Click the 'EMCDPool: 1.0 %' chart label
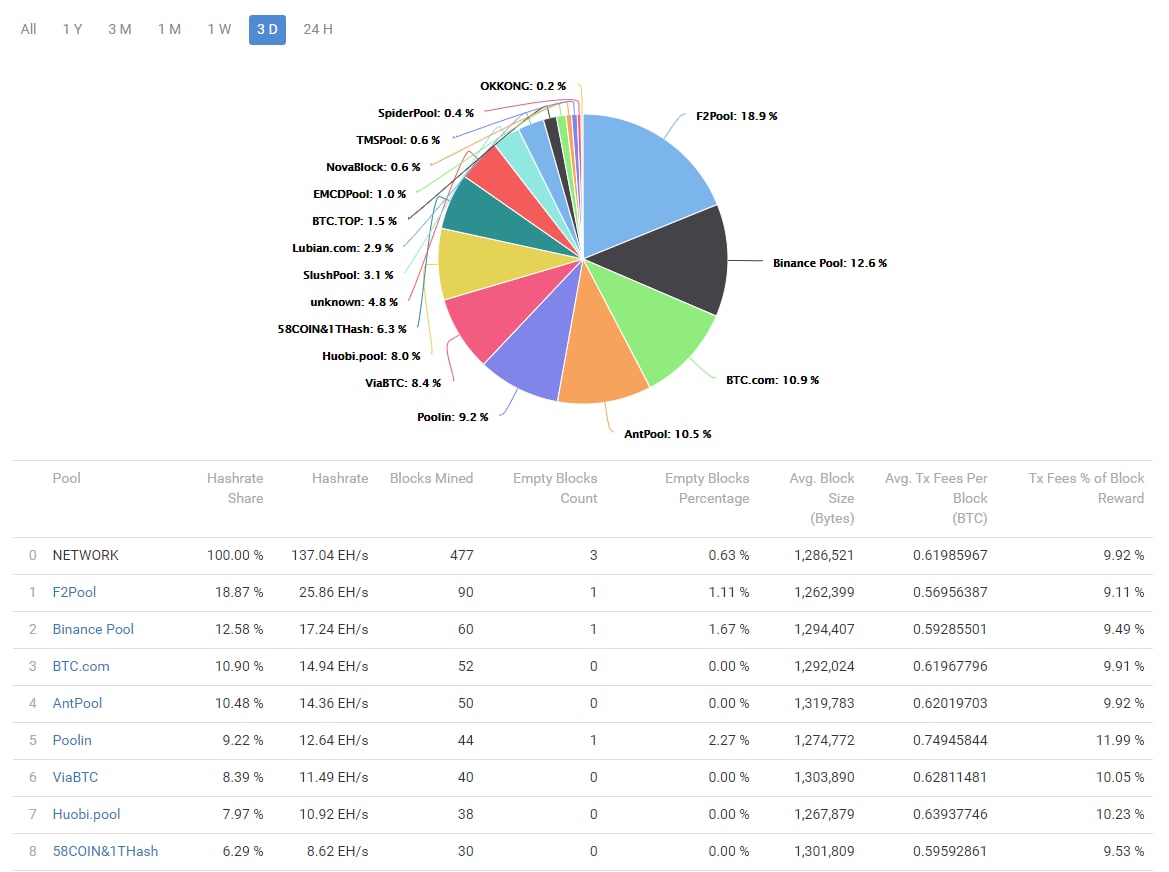 [x=359, y=195]
